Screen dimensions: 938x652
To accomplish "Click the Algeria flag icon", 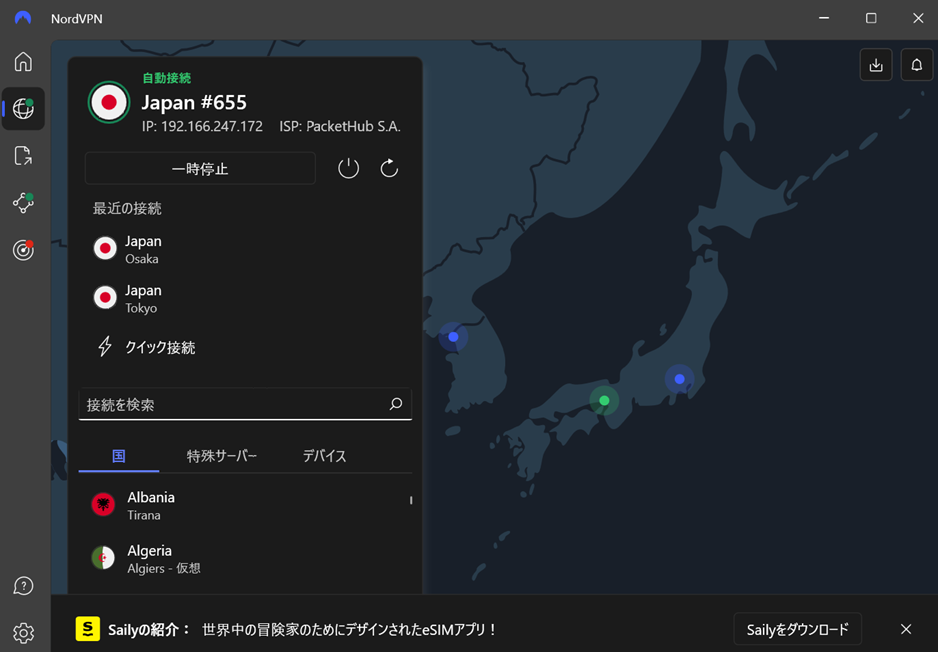I will [x=103, y=557].
